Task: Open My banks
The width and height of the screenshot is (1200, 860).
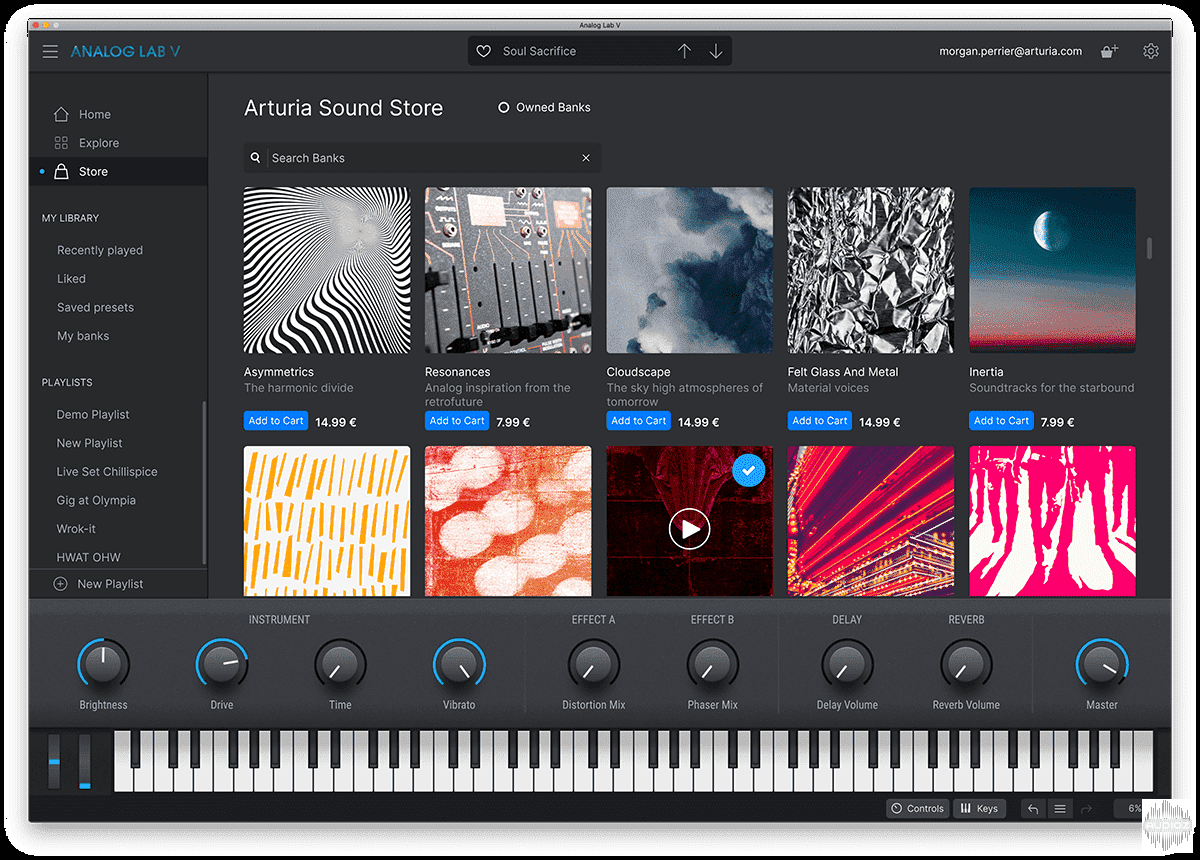Action: pos(83,336)
